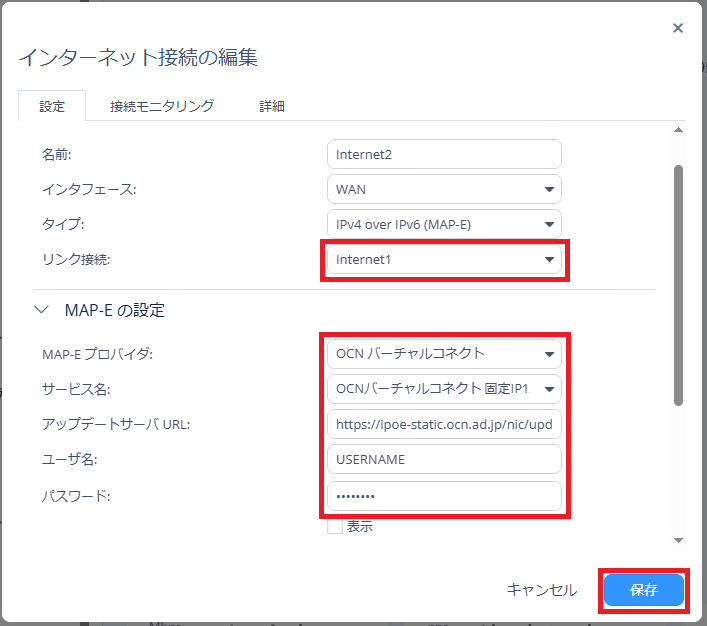
Task: Open the インタフェース dropdown showing WAN
Action: (x=444, y=189)
